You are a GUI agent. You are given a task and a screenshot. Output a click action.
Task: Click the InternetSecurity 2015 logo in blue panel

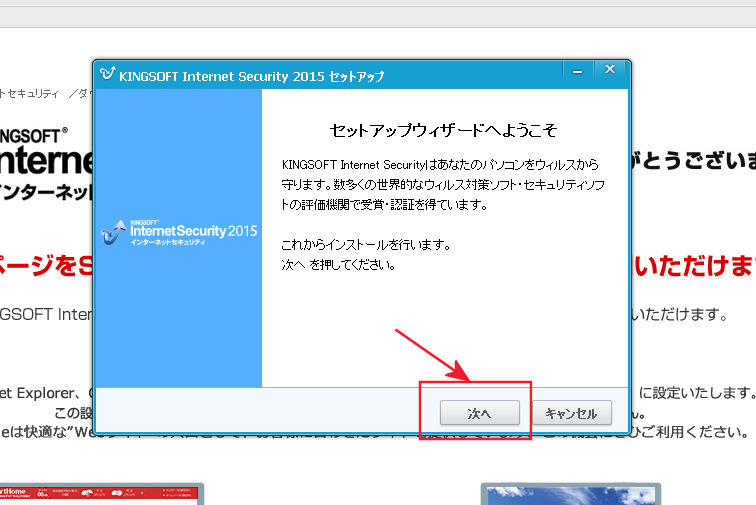point(179,232)
